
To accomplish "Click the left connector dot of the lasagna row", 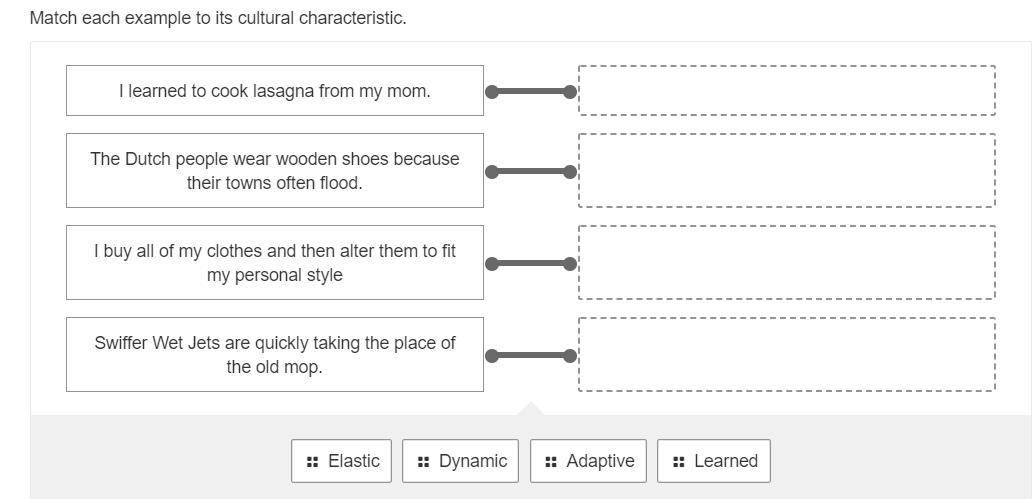I will (491, 92).
